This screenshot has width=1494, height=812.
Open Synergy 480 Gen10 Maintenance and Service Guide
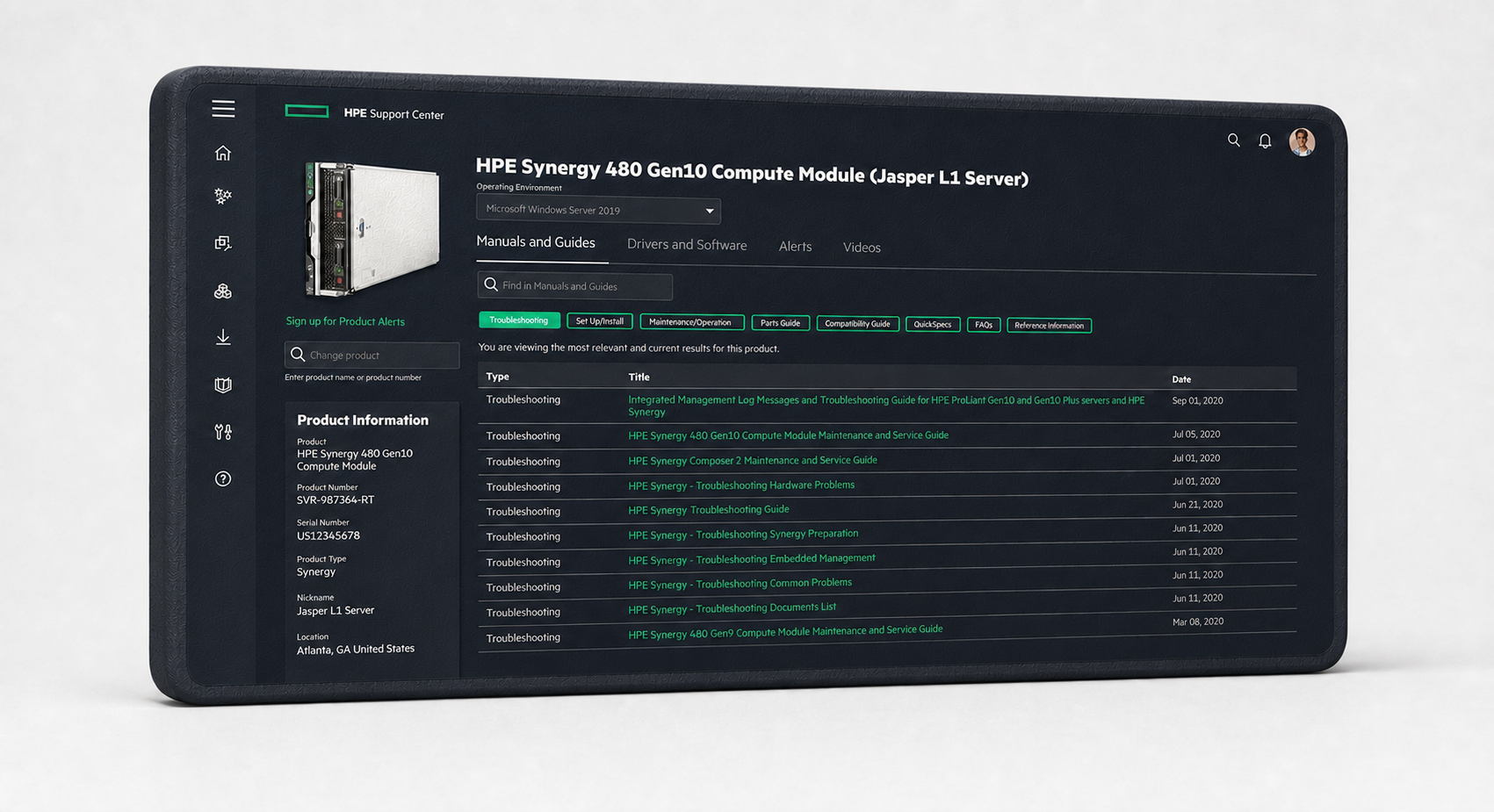tap(788, 435)
